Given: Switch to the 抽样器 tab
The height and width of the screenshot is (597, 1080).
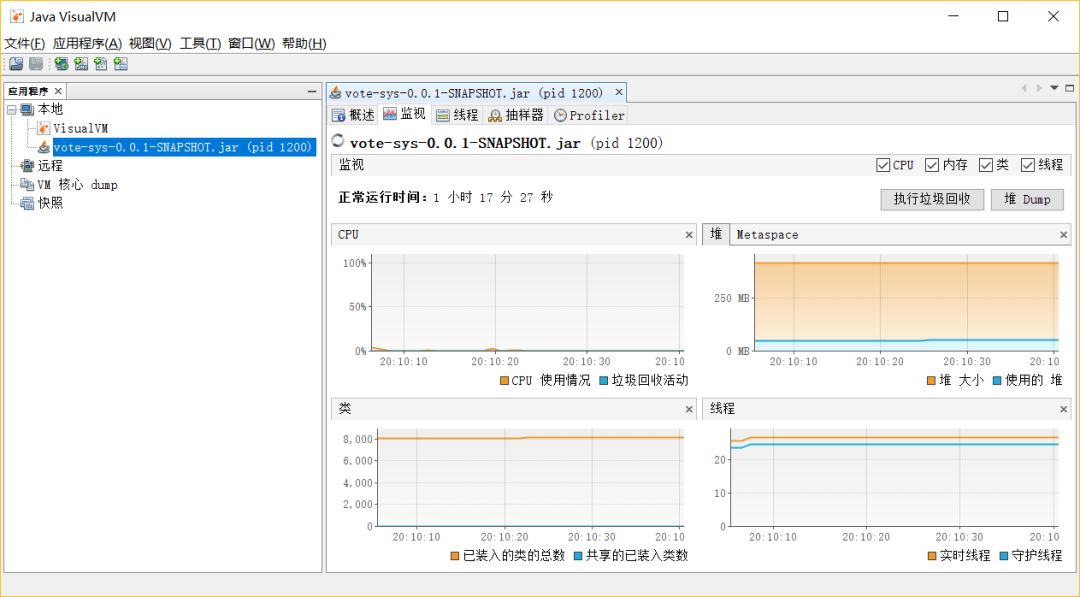Looking at the screenshot, I should (x=516, y=115).
